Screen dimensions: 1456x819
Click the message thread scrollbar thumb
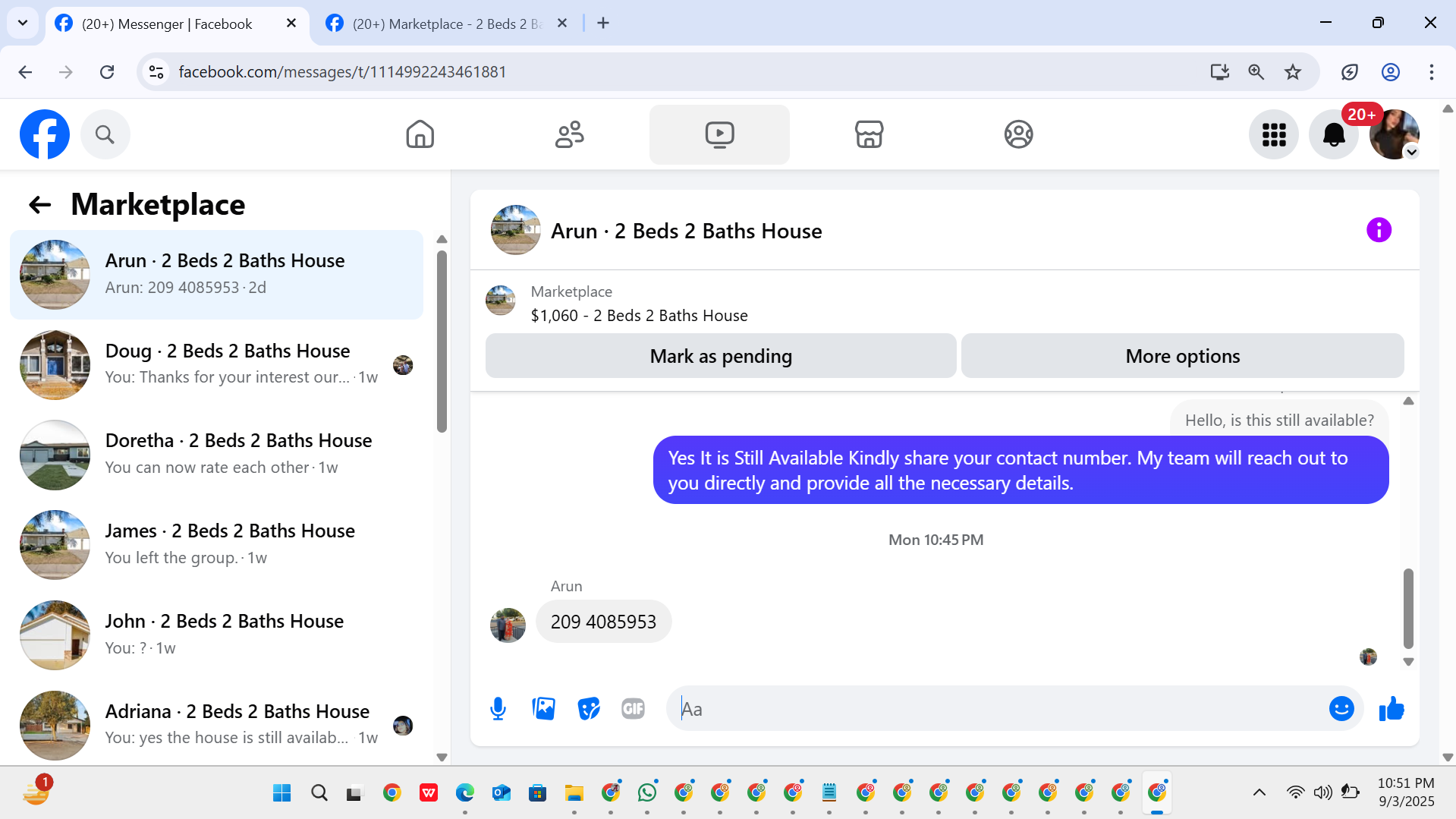(x=1408, y=608)
